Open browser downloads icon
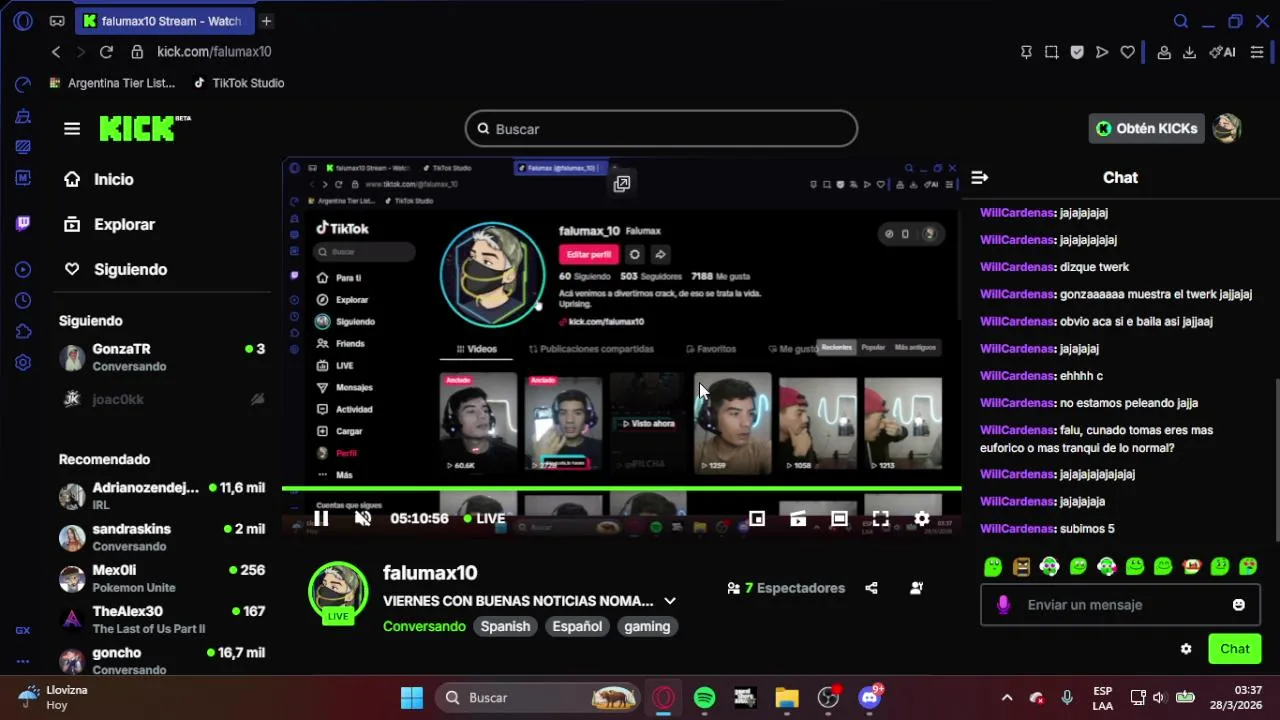This screenshot has height=720, width=1280. [x=1190, y=52]
